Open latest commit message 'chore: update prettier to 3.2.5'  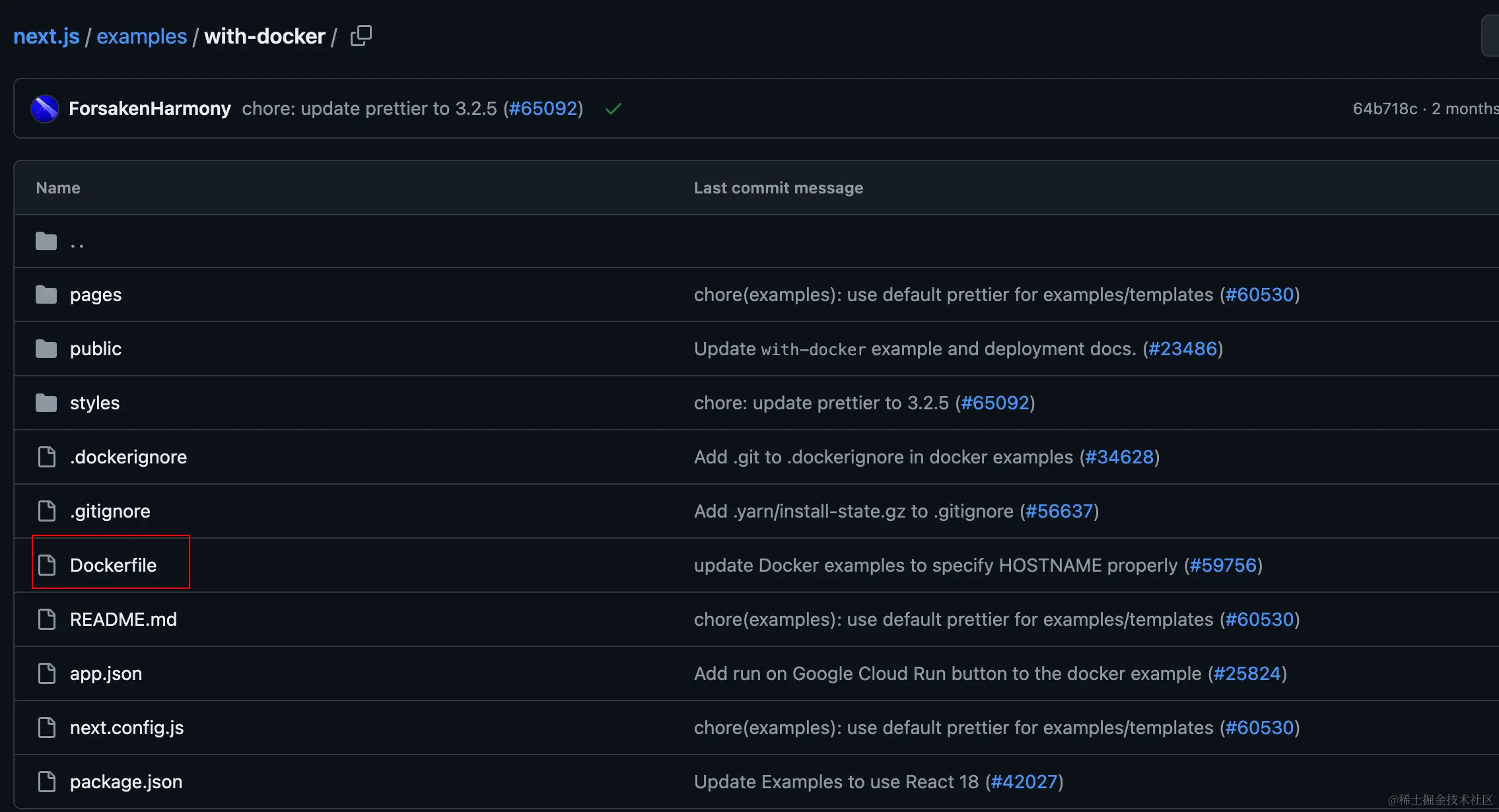[369, 108]
